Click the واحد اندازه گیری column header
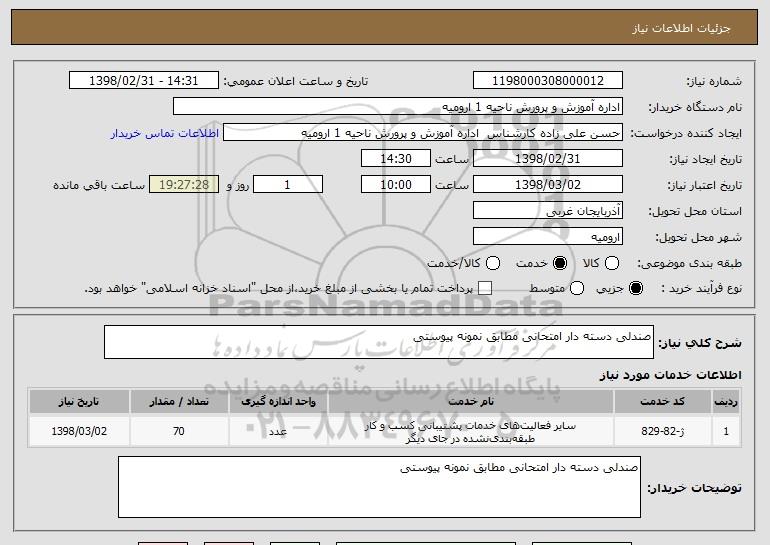This screenshot has width=770, height=545. point(278,402)
